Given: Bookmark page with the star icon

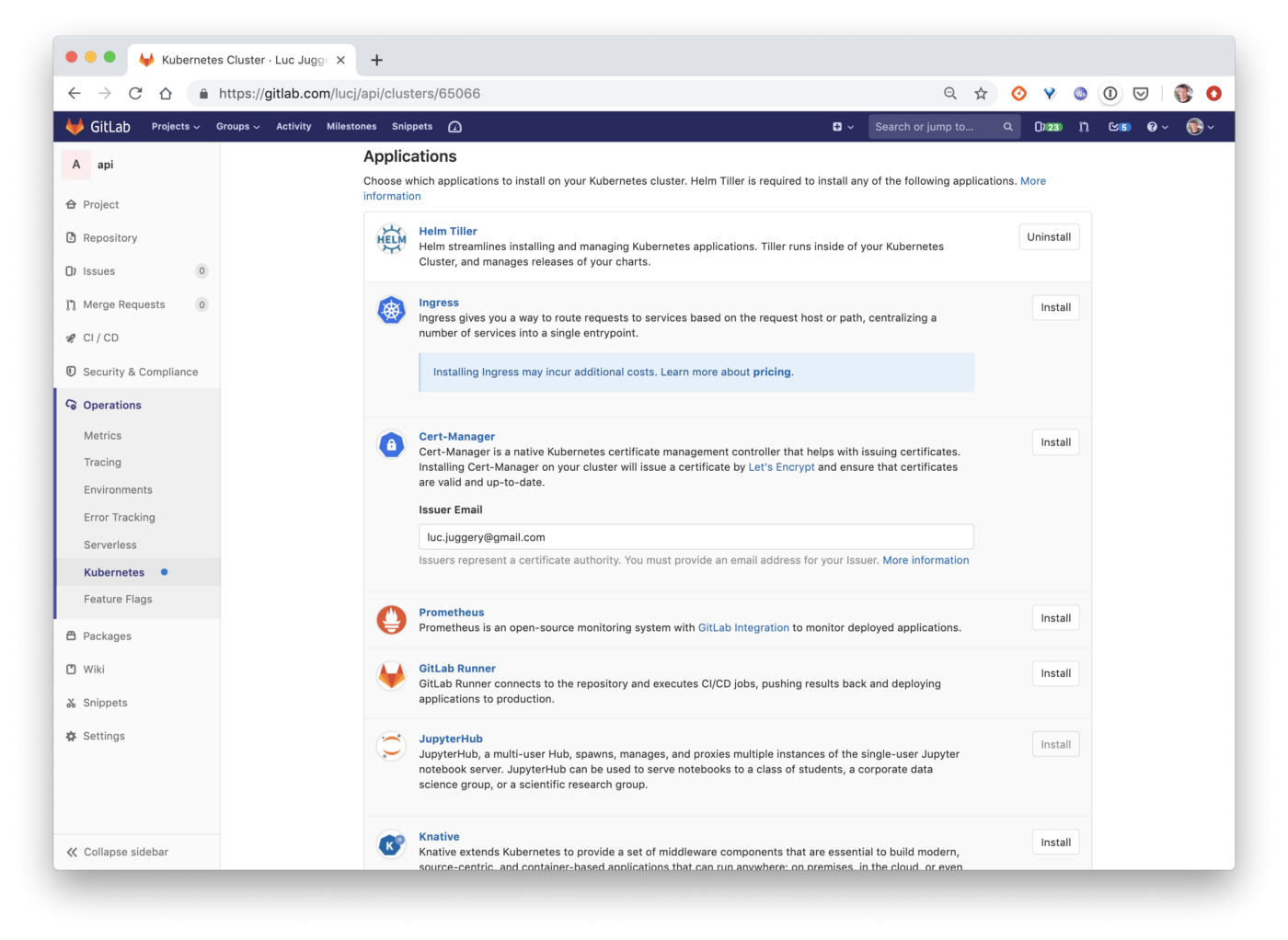Looking at the screenshot, I should pyautogui.click(x=981, y=94).
